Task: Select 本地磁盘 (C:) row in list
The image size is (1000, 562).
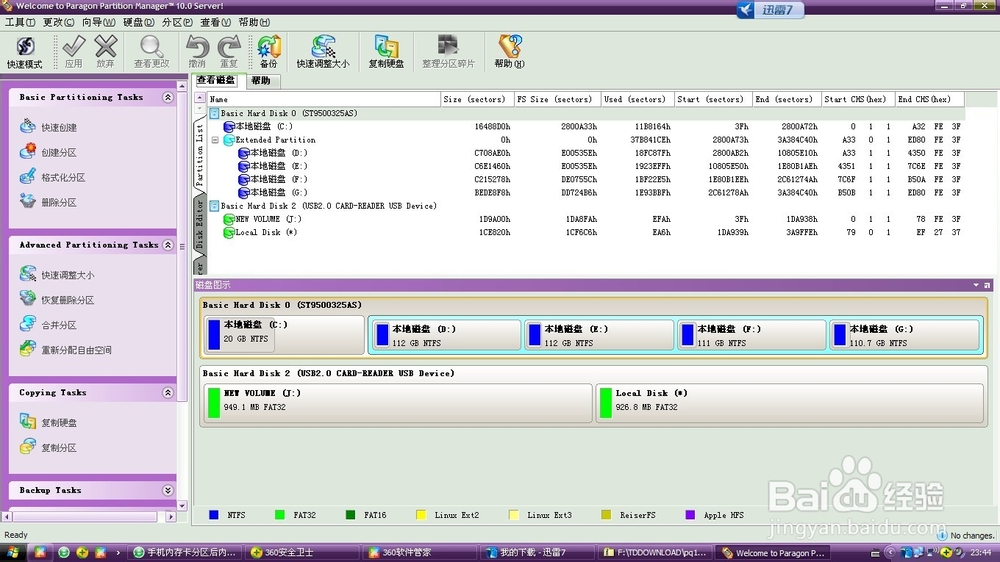Action: coord(585,126)
